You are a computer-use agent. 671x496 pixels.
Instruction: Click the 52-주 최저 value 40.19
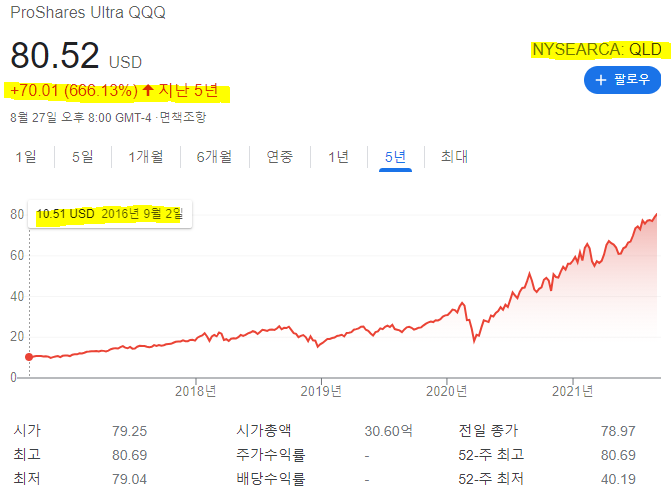618,479
